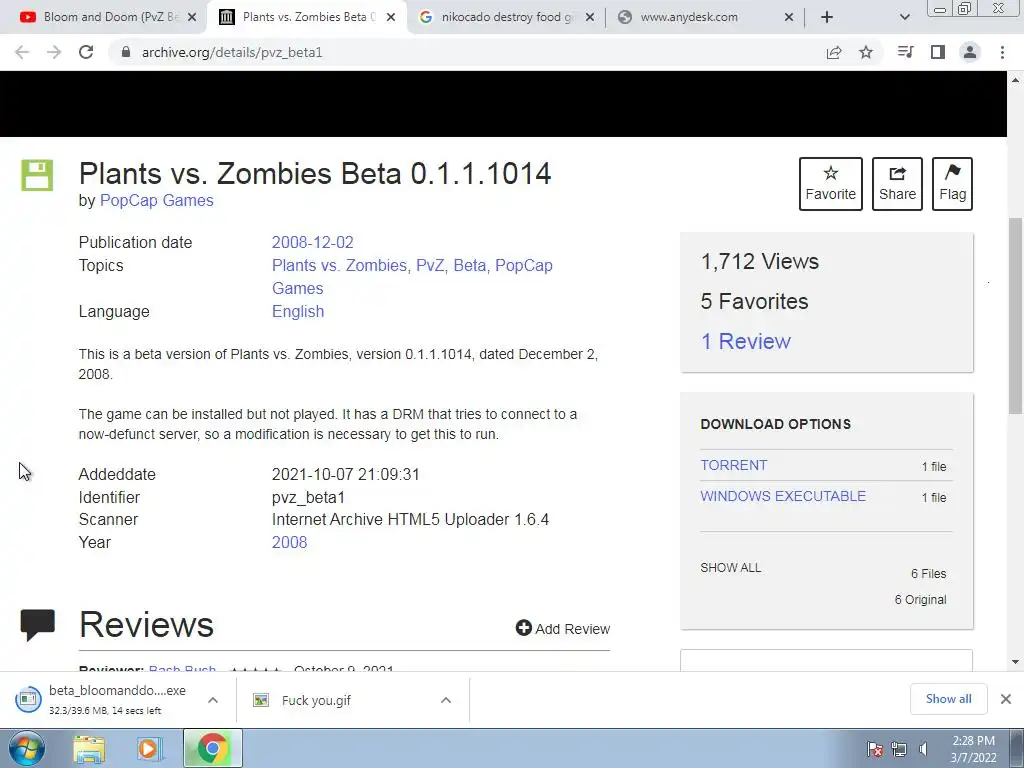
Task: Click the 6 Files count text
Action: pos(929,573)
